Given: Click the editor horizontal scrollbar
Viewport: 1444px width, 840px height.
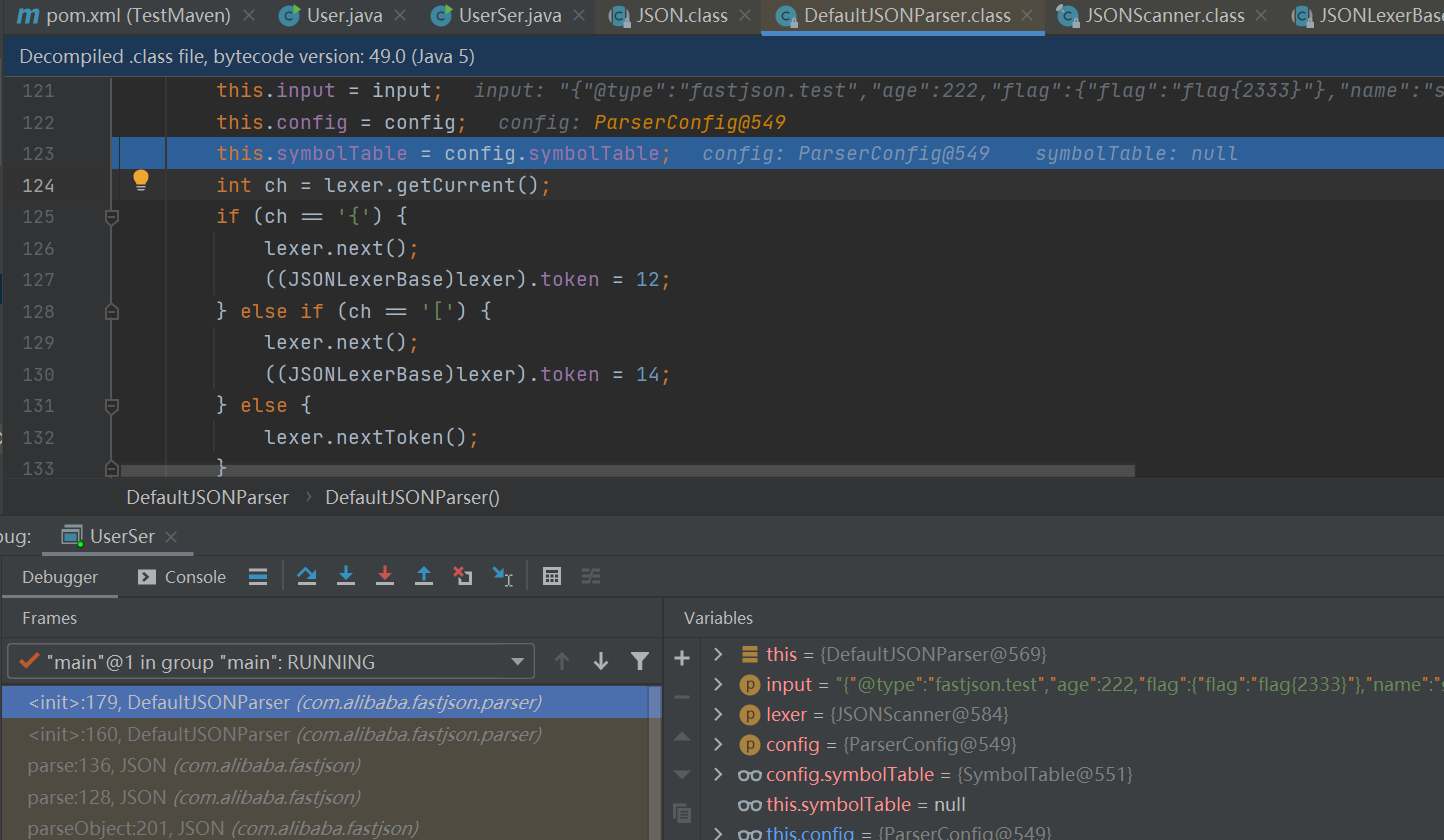Looking at the screenshot, I should (626, 469).
